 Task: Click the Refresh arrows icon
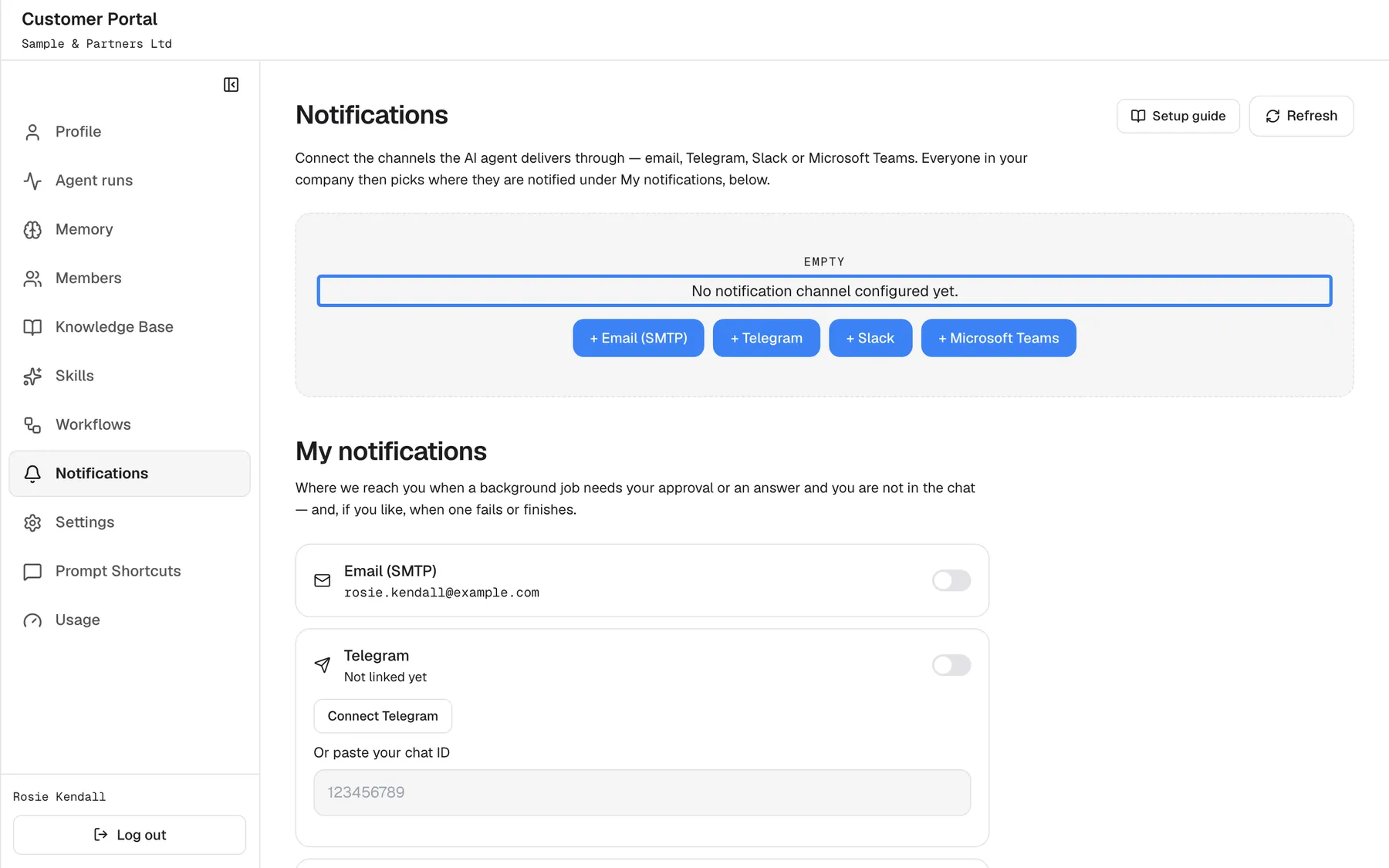tap(1272, 116)
